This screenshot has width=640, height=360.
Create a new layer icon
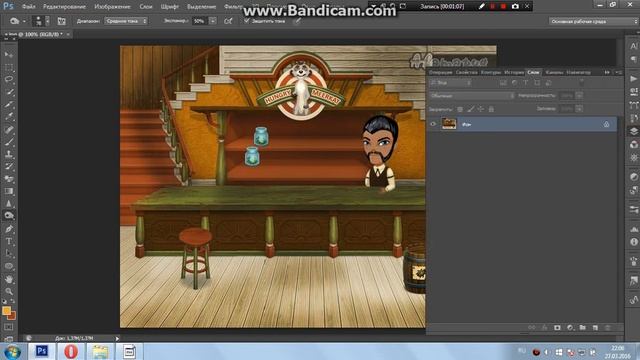[595, 328]
